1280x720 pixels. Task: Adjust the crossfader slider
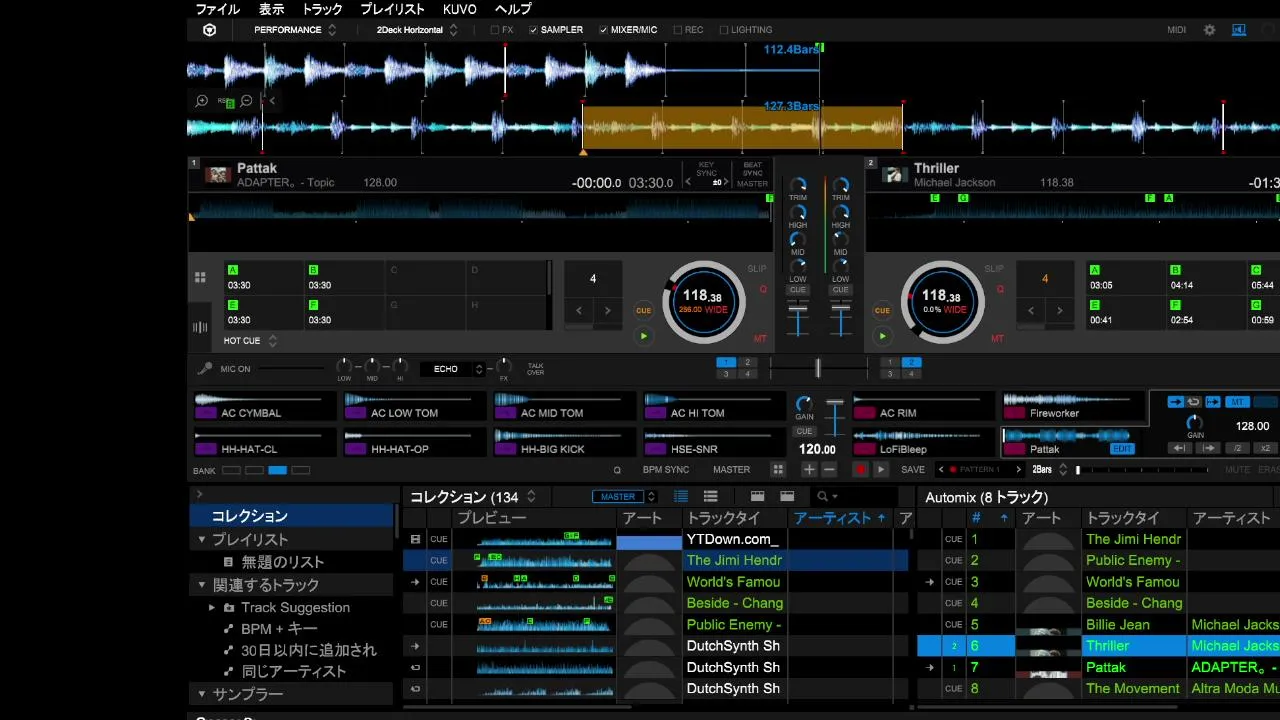tap(817, 368)
